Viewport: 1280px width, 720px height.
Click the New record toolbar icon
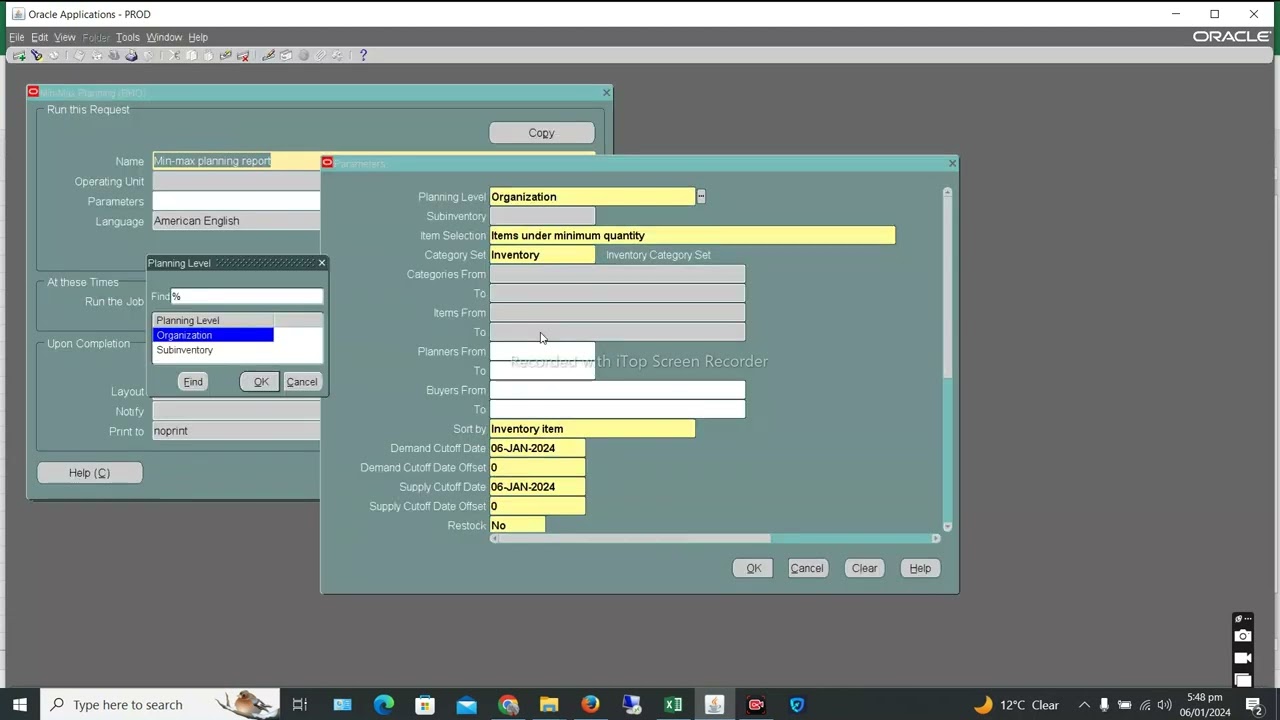tap(19, 56)
